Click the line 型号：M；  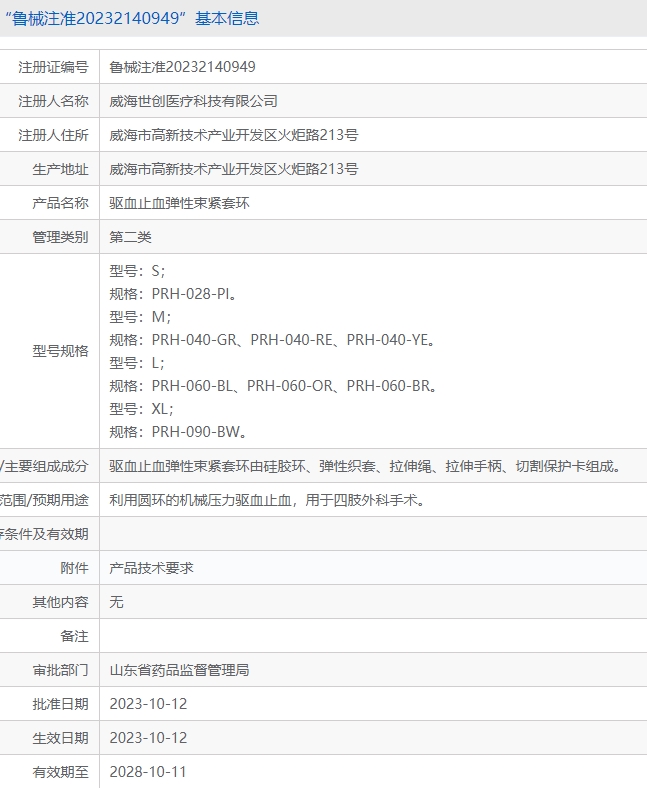pos(140,317)
